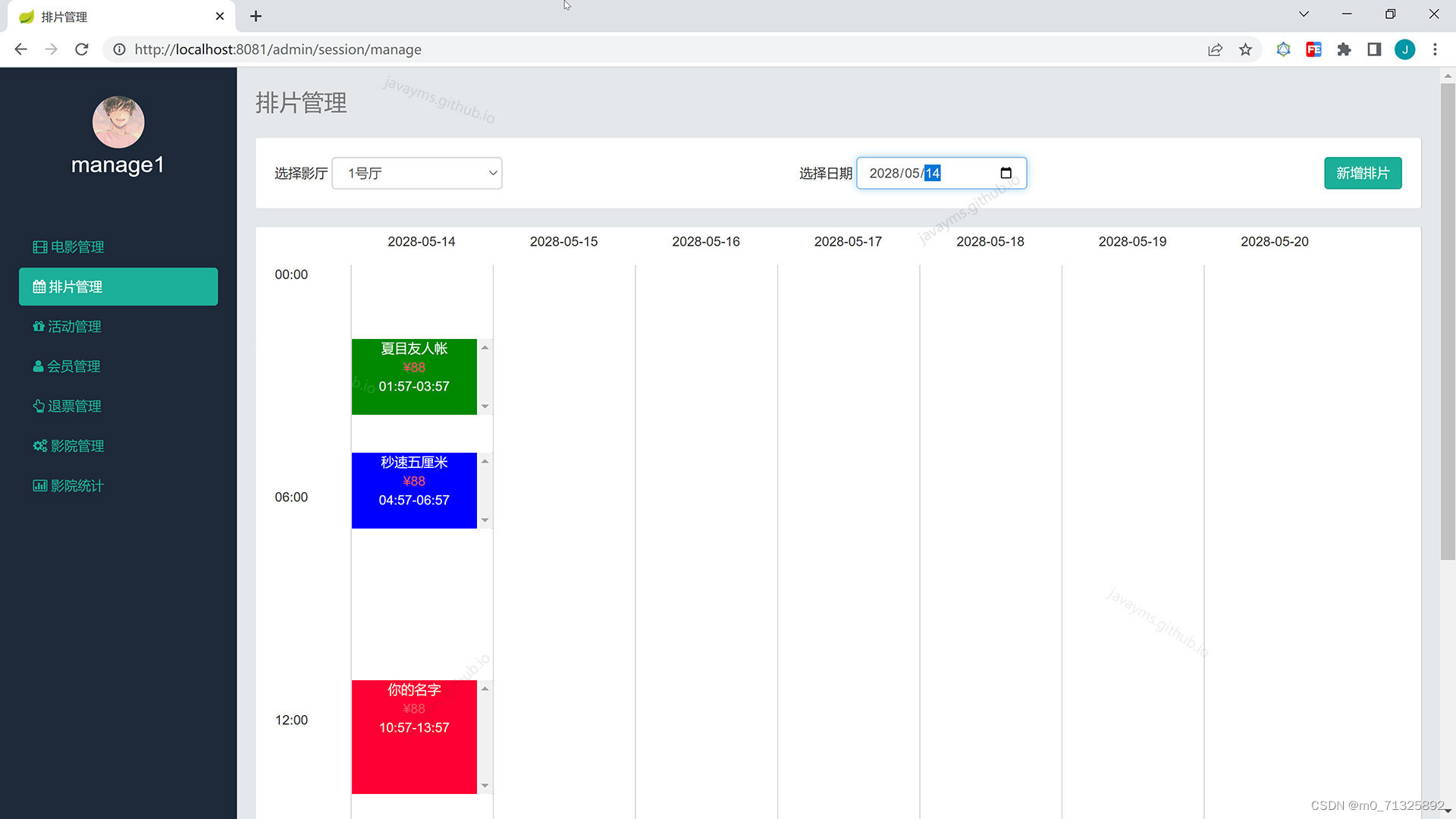Select the 会员管理 member management icon
The image size is (1456, 819).
tap(39, 366)
